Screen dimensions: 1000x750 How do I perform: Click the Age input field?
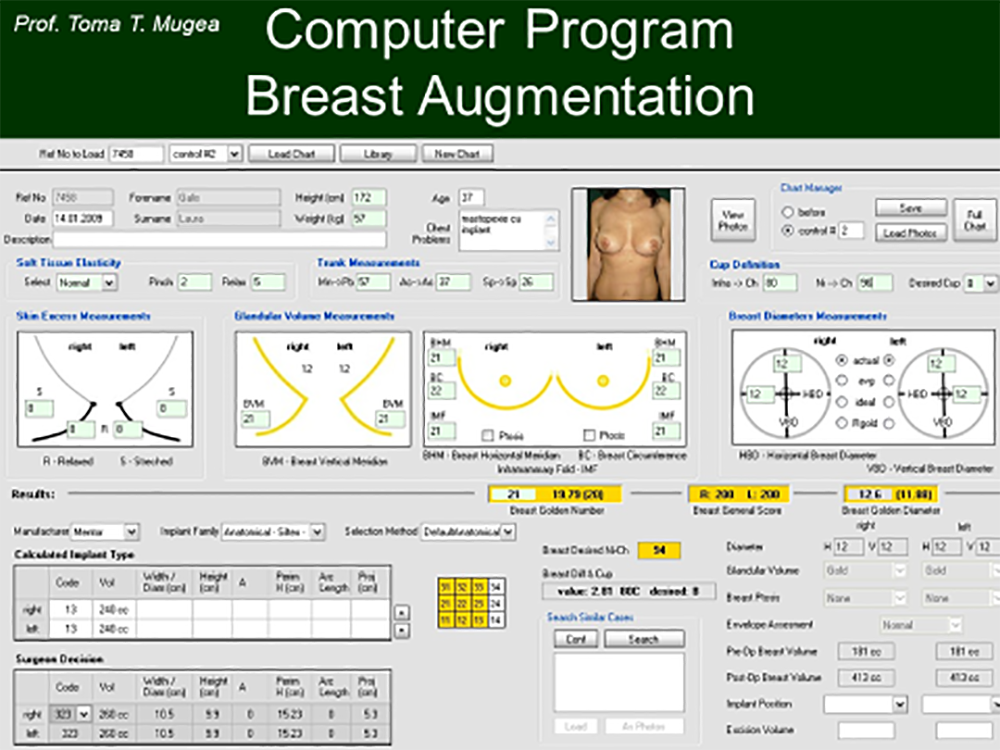click(470, 198)
